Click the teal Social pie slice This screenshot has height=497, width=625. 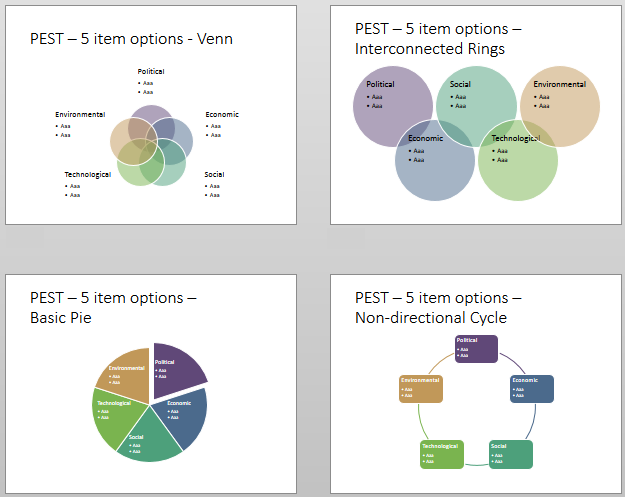click(148, 442)
